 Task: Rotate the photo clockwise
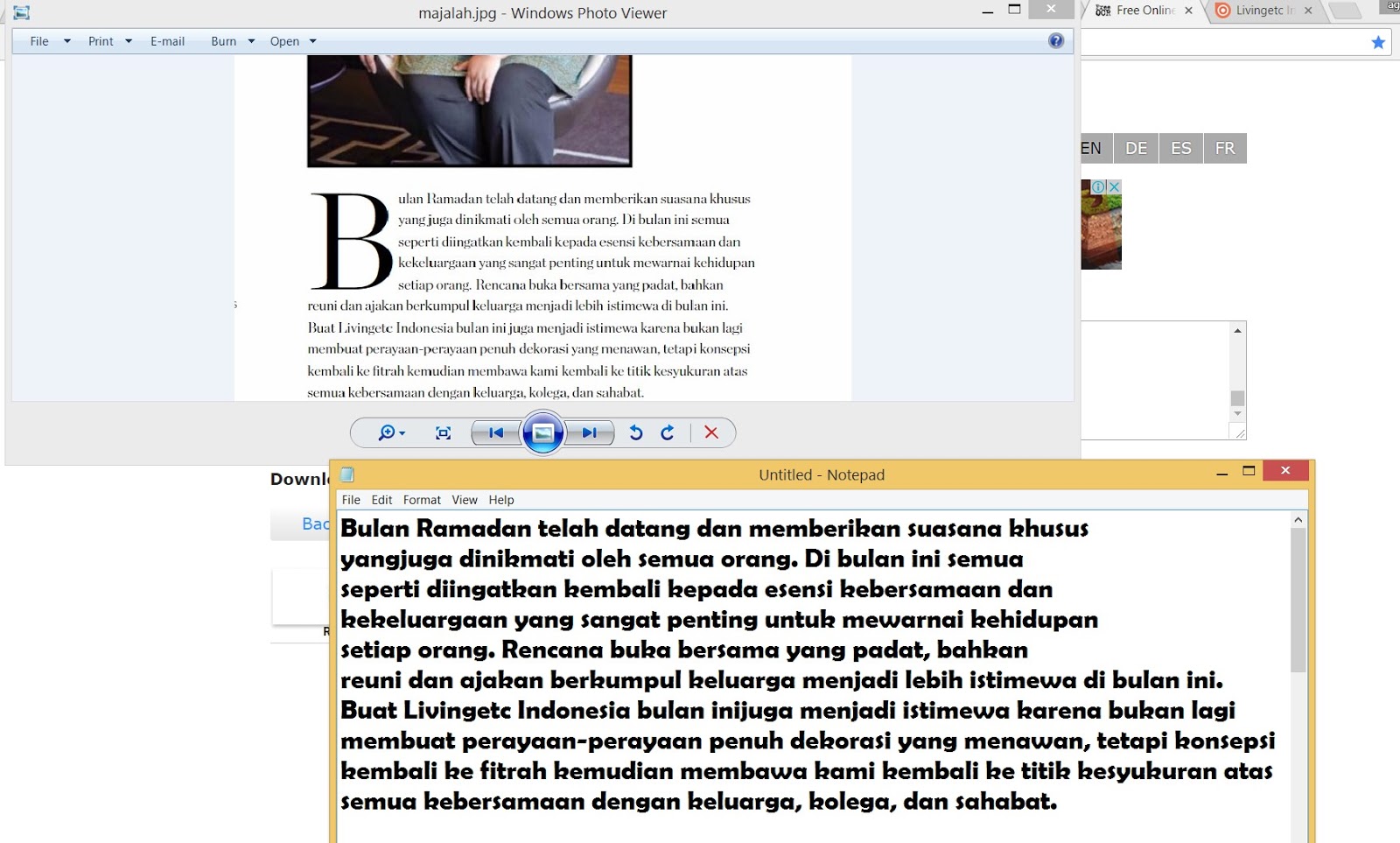point(667,432)
